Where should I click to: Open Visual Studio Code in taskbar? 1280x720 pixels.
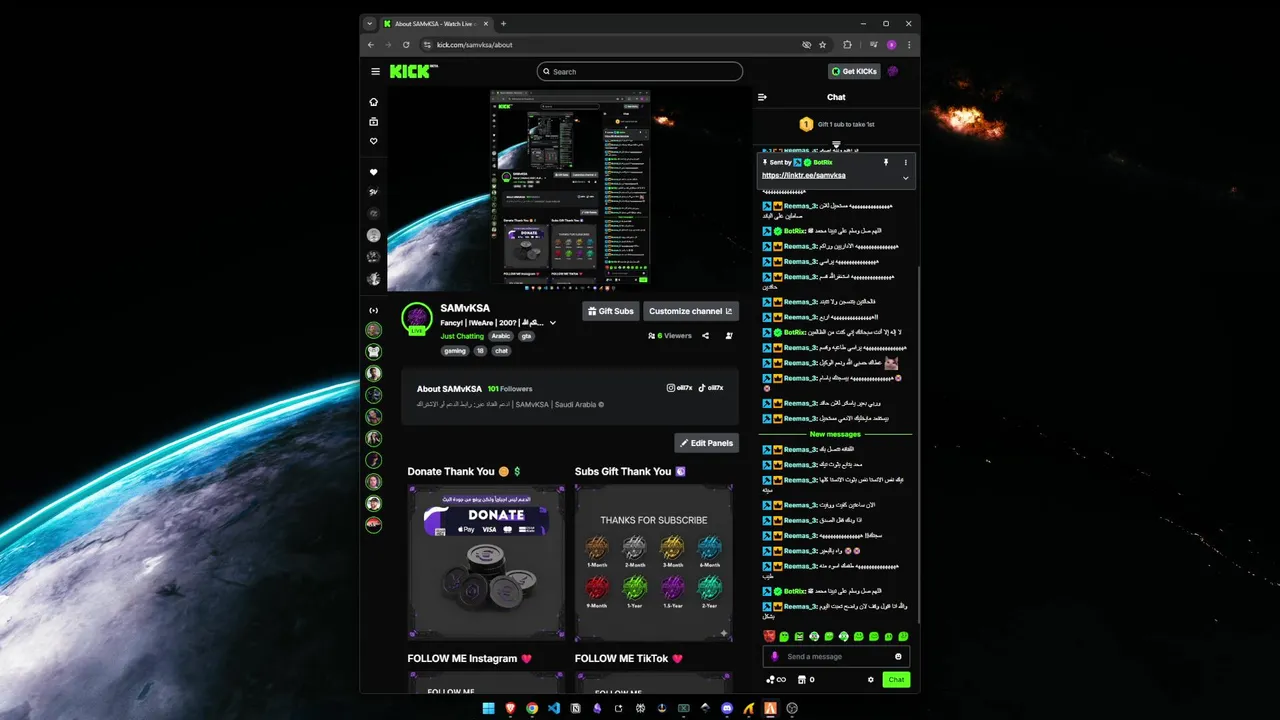click(x=553, y=708)
